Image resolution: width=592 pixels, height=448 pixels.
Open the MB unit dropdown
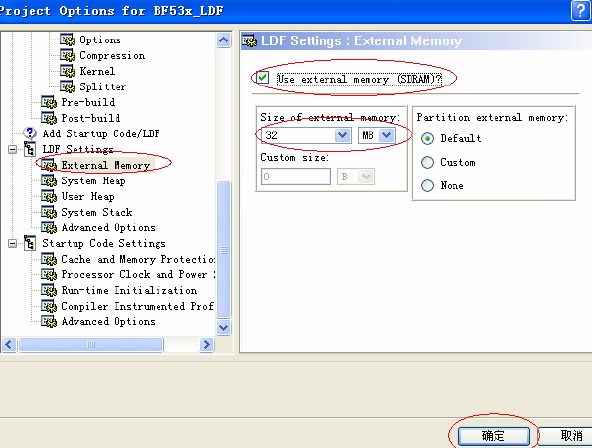point(387,135)
